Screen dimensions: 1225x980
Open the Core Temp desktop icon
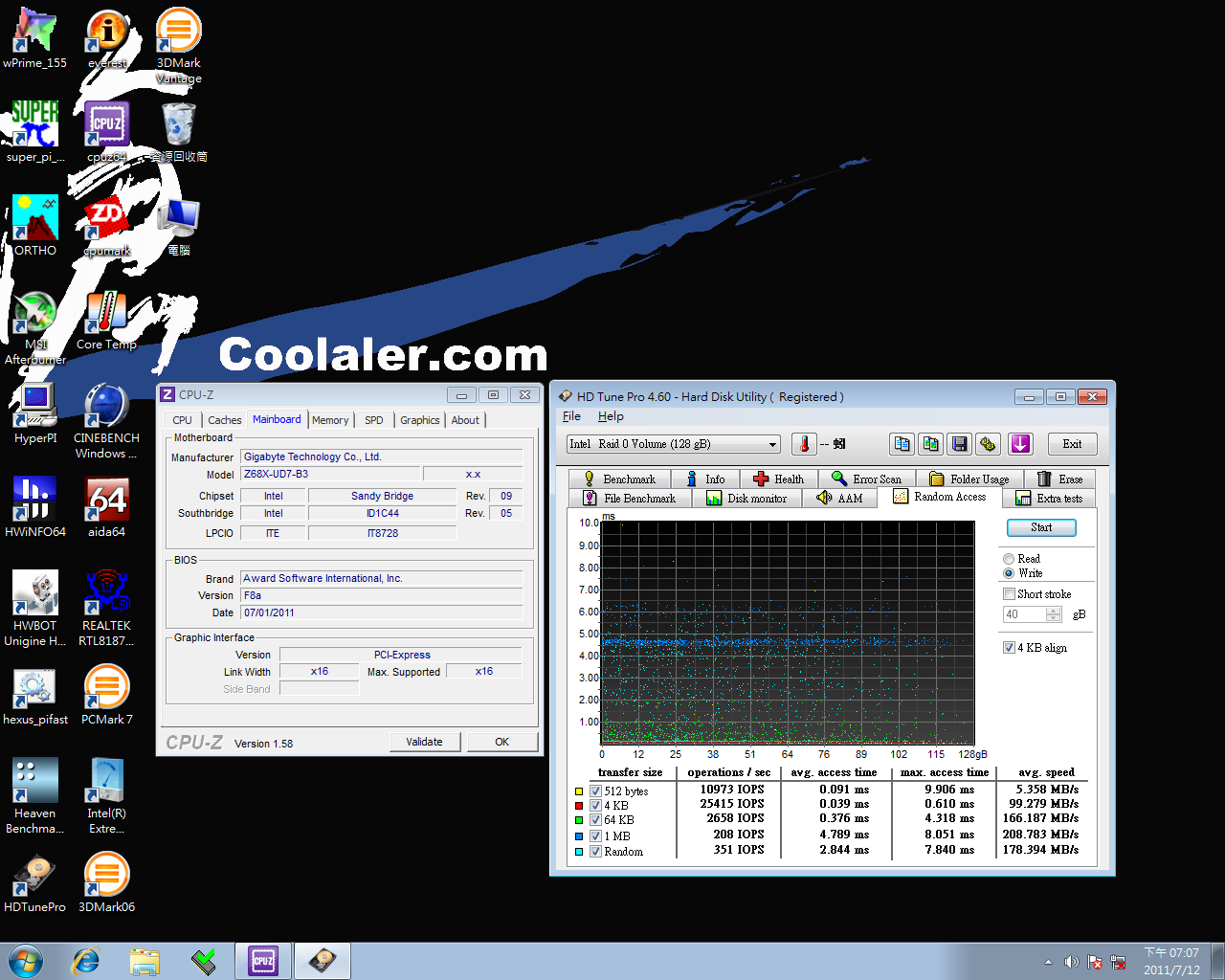tap(107, 320)
